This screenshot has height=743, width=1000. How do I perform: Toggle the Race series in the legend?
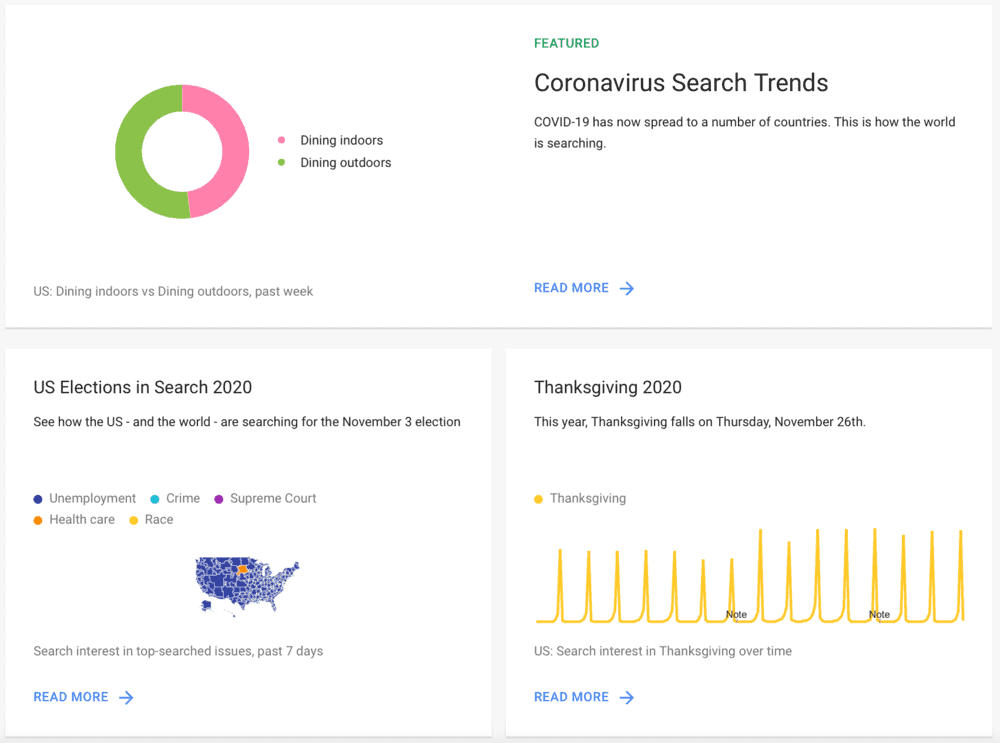tap(132, 519)
